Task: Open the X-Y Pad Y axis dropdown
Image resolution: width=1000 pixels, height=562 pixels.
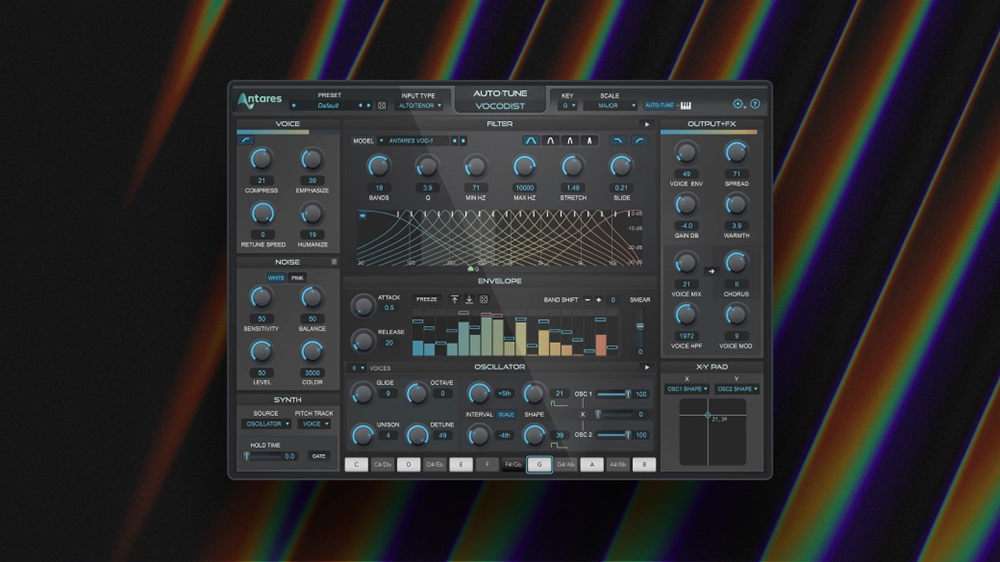Action: (x=737, y=389)
